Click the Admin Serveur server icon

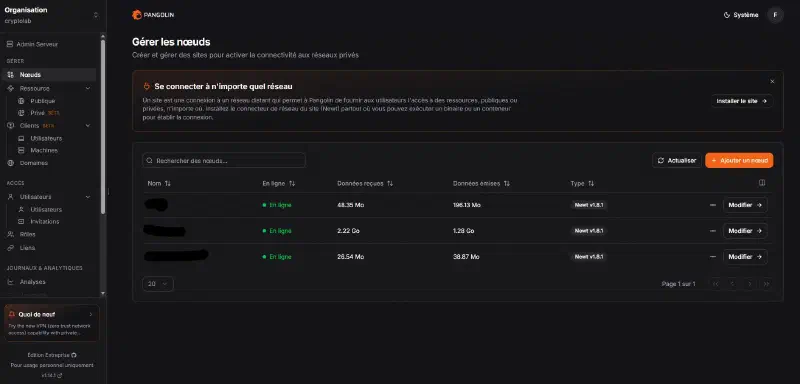(10, 44)
